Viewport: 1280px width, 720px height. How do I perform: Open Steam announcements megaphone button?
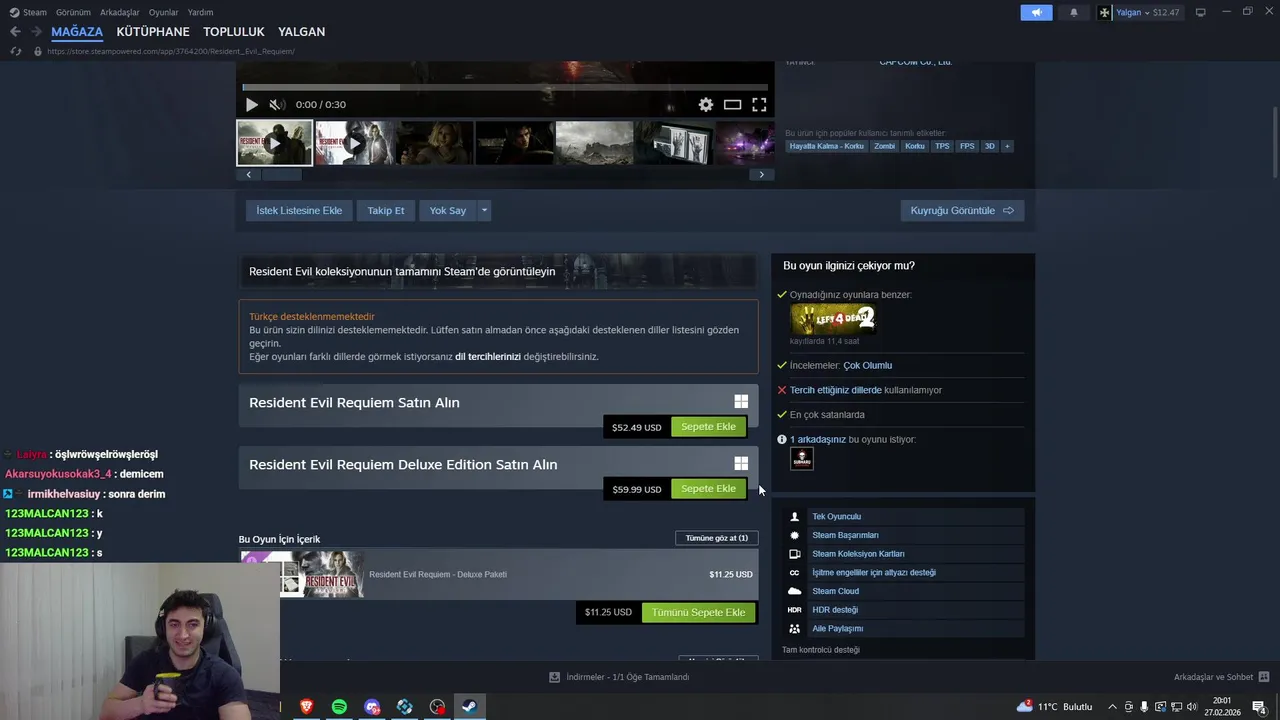(1036, 12)
